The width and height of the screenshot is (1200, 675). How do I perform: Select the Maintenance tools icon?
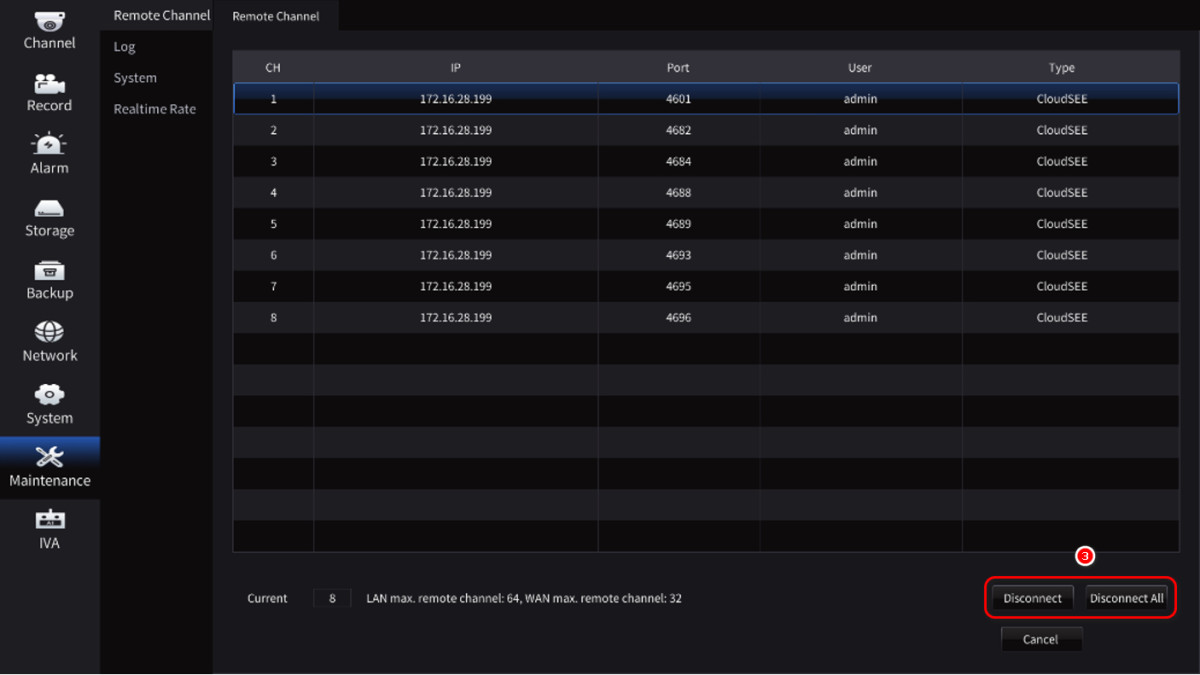pyautogui.click(x=49, y=457)
